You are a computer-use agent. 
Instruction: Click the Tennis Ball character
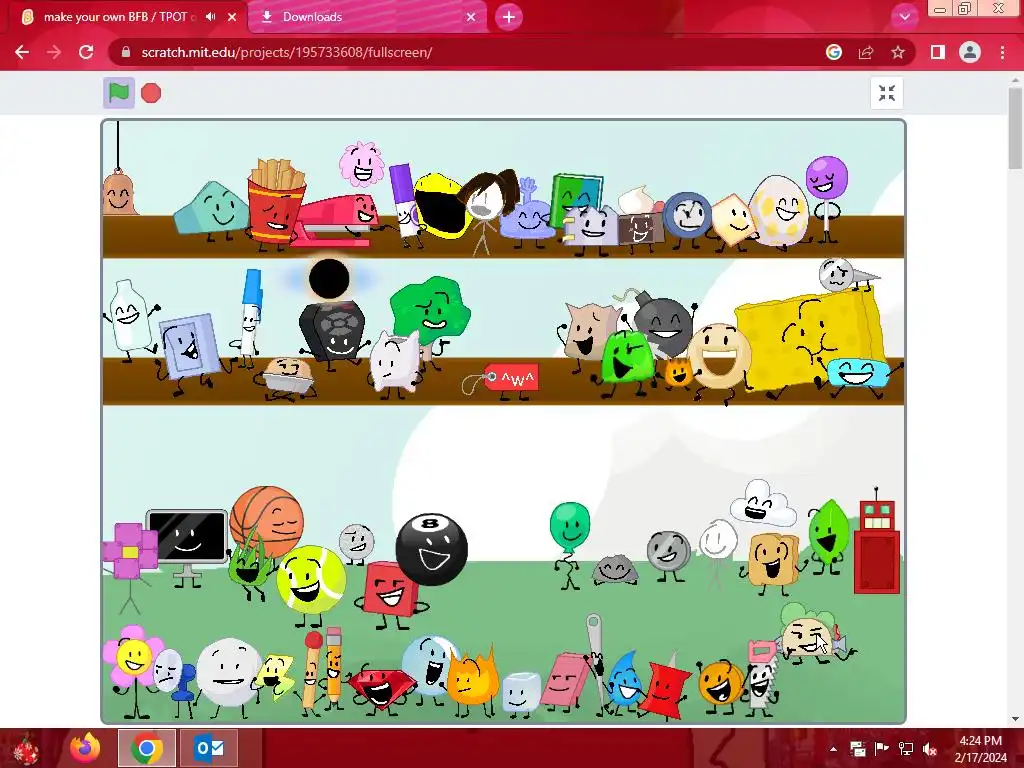(x=311, y=579)
